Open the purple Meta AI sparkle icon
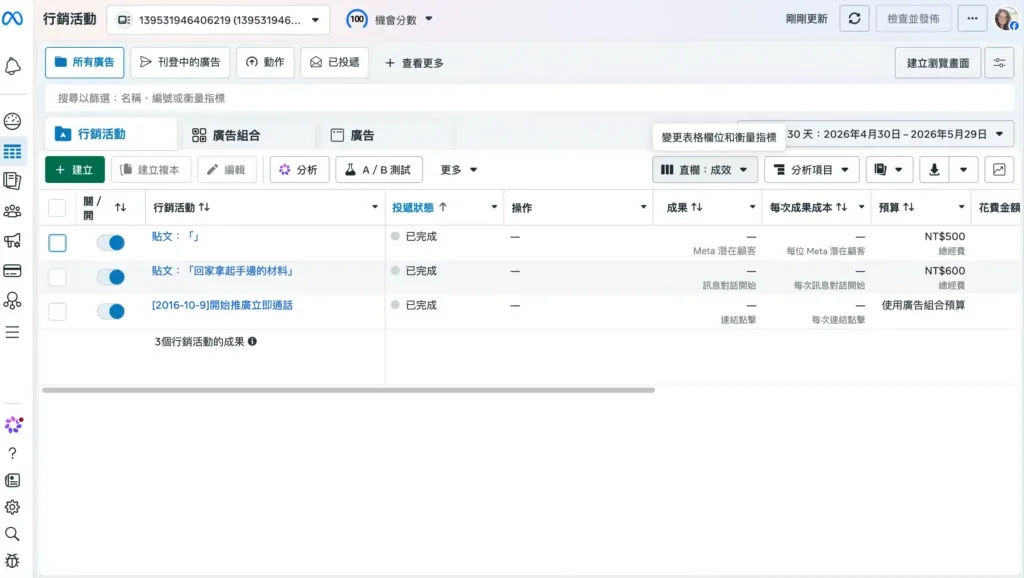The image size is (1024, 578). click(x=13, y=425)
